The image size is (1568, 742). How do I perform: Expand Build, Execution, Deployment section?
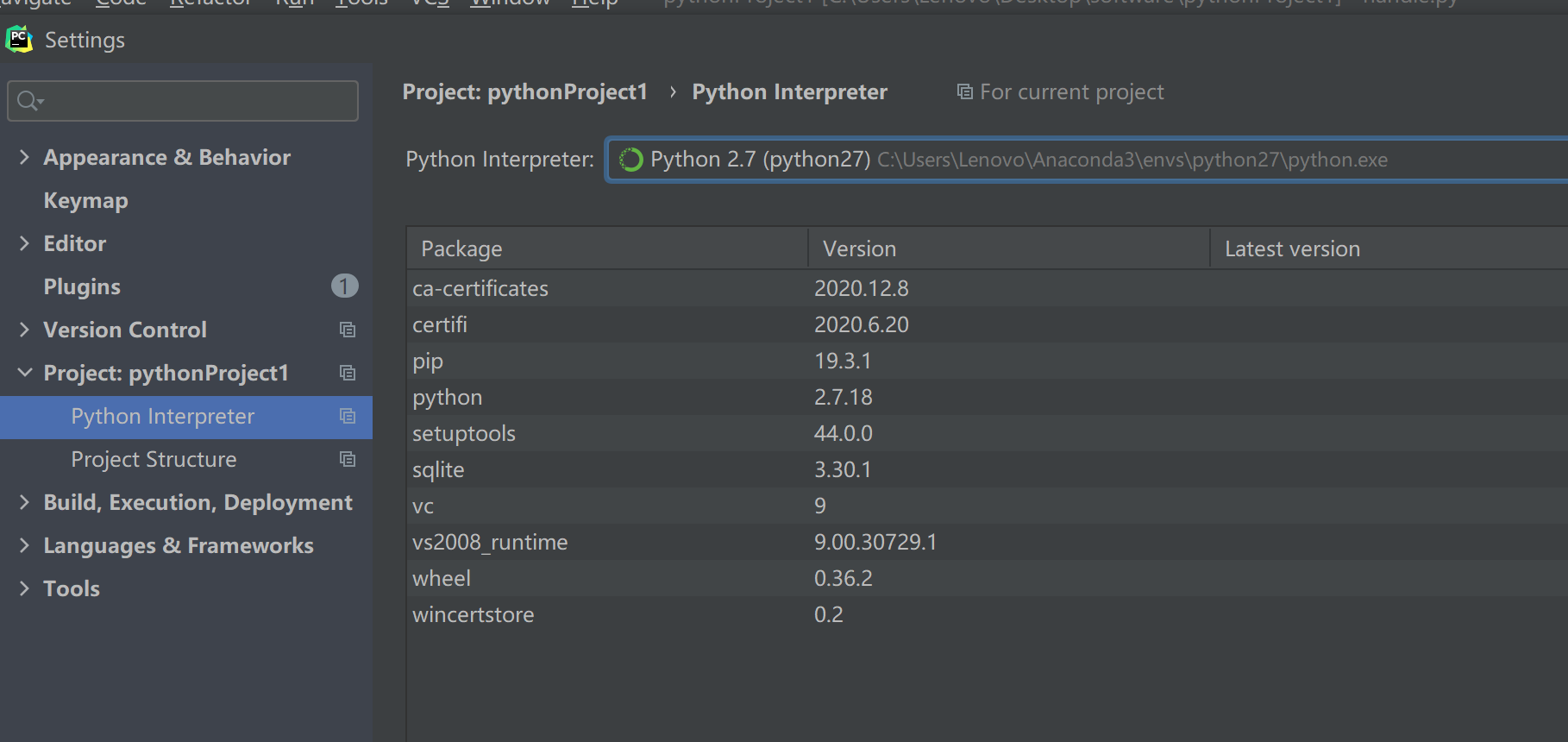coord(24,502)
